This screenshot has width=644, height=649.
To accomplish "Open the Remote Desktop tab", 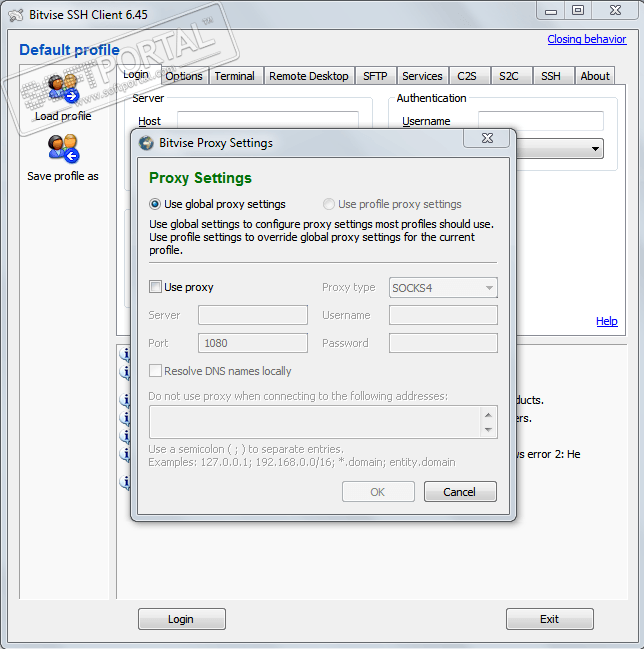I will [x=309, y=76].
